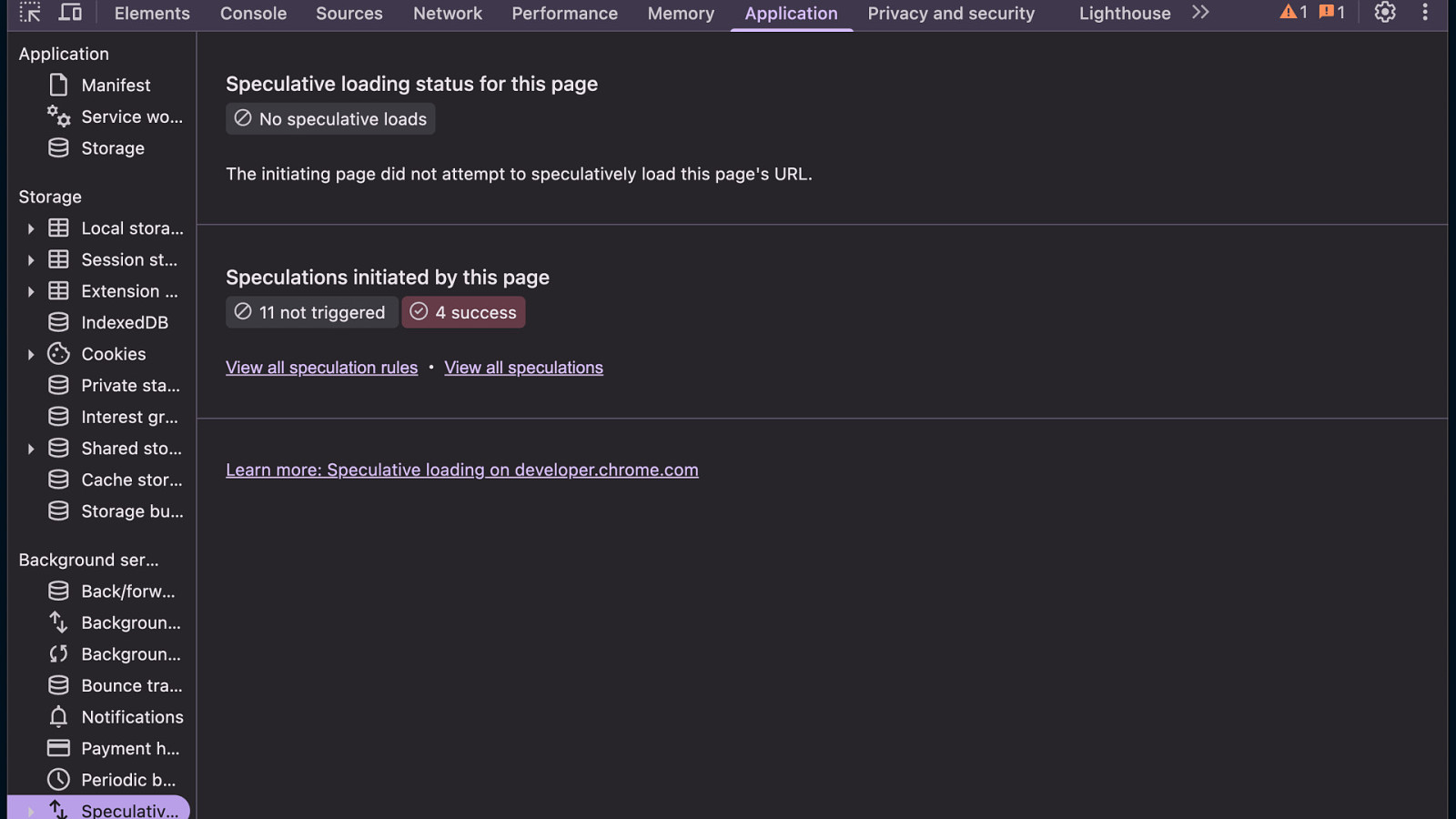The width and height of the screenshot is (1456, 819).
Task: Click the 4 success status badge
Action: [463, 312]
